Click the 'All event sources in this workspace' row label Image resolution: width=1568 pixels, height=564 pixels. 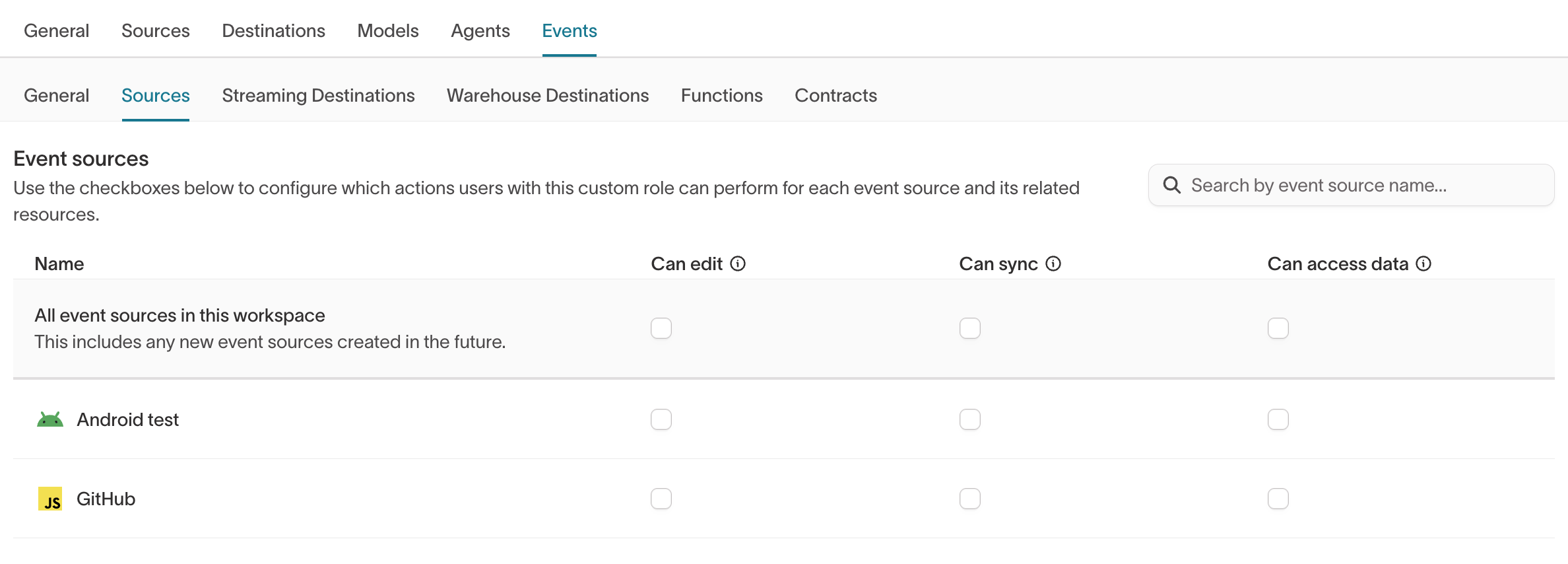coord(180,315)
